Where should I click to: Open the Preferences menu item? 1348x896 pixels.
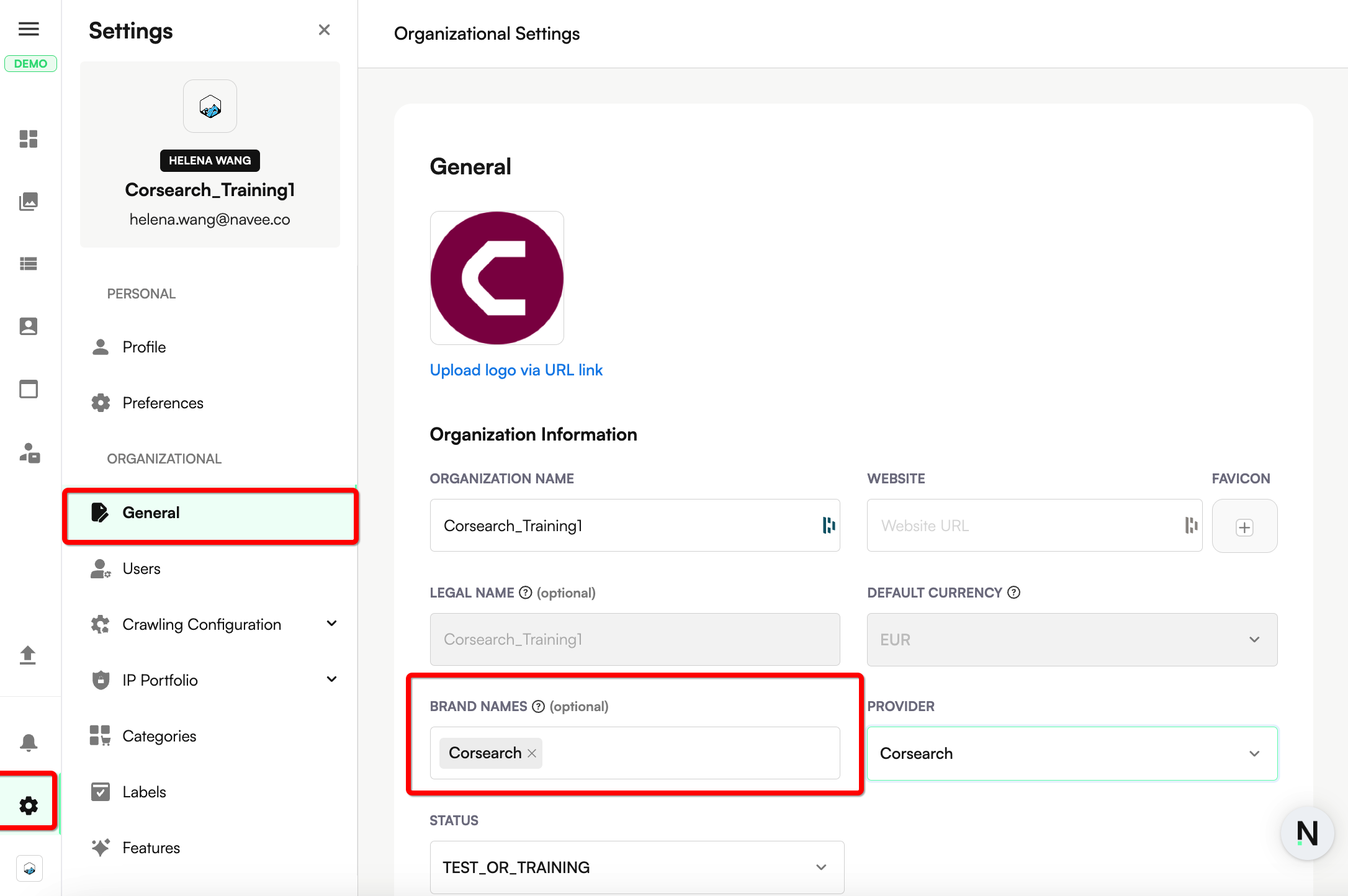(x=163, y=403)
